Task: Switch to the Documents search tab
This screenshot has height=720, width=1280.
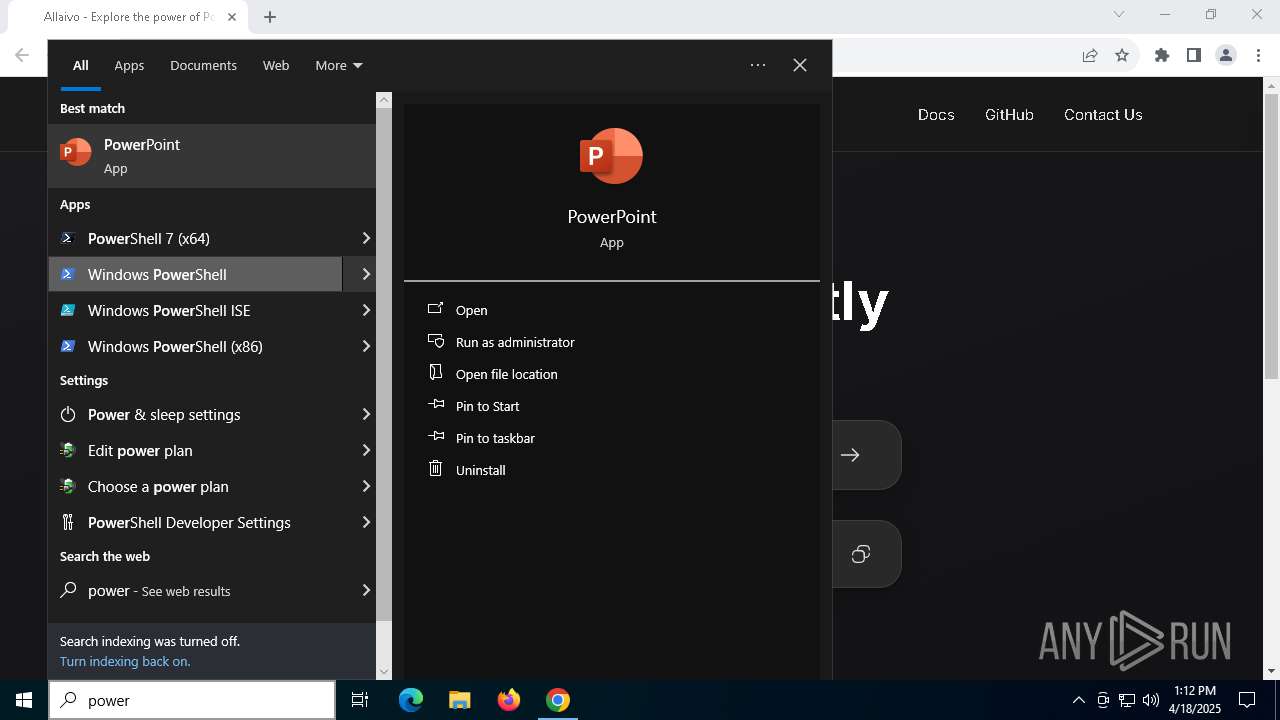Action: pos(203,65)
